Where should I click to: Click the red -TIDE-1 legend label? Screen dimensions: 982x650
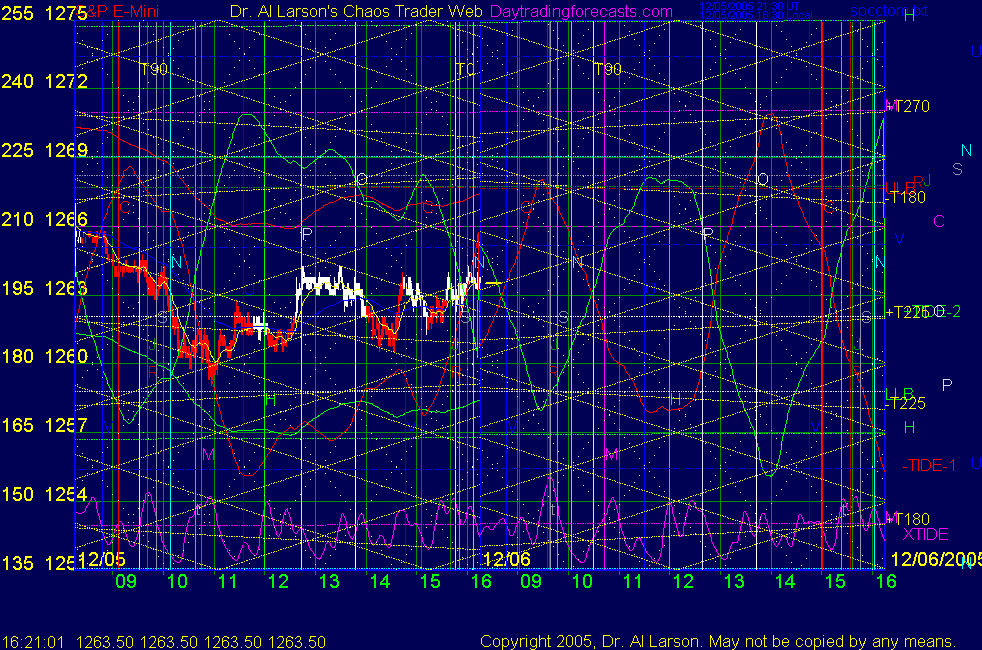(x=931, y=465)
